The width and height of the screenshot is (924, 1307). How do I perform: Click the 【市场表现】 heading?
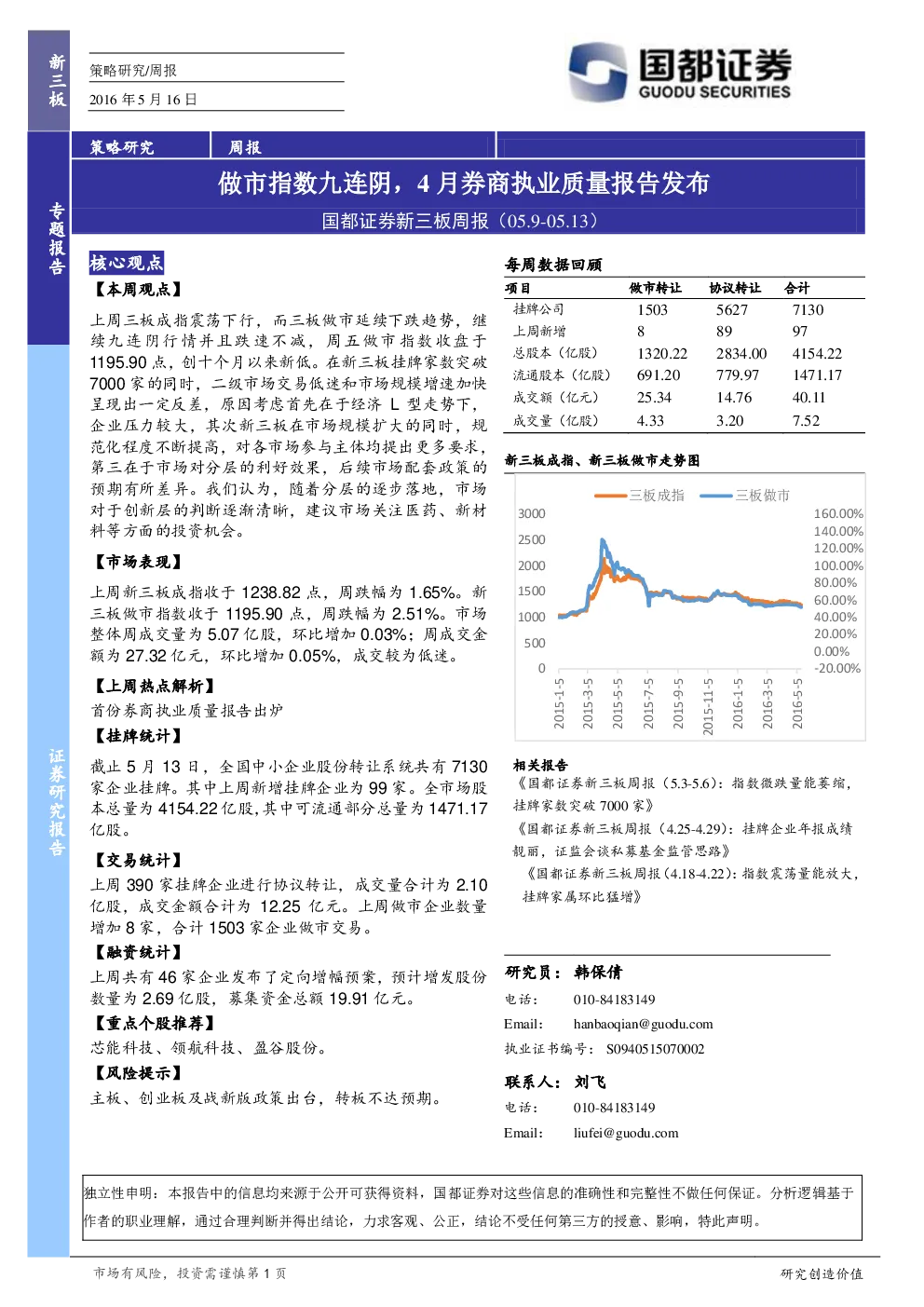137,562
